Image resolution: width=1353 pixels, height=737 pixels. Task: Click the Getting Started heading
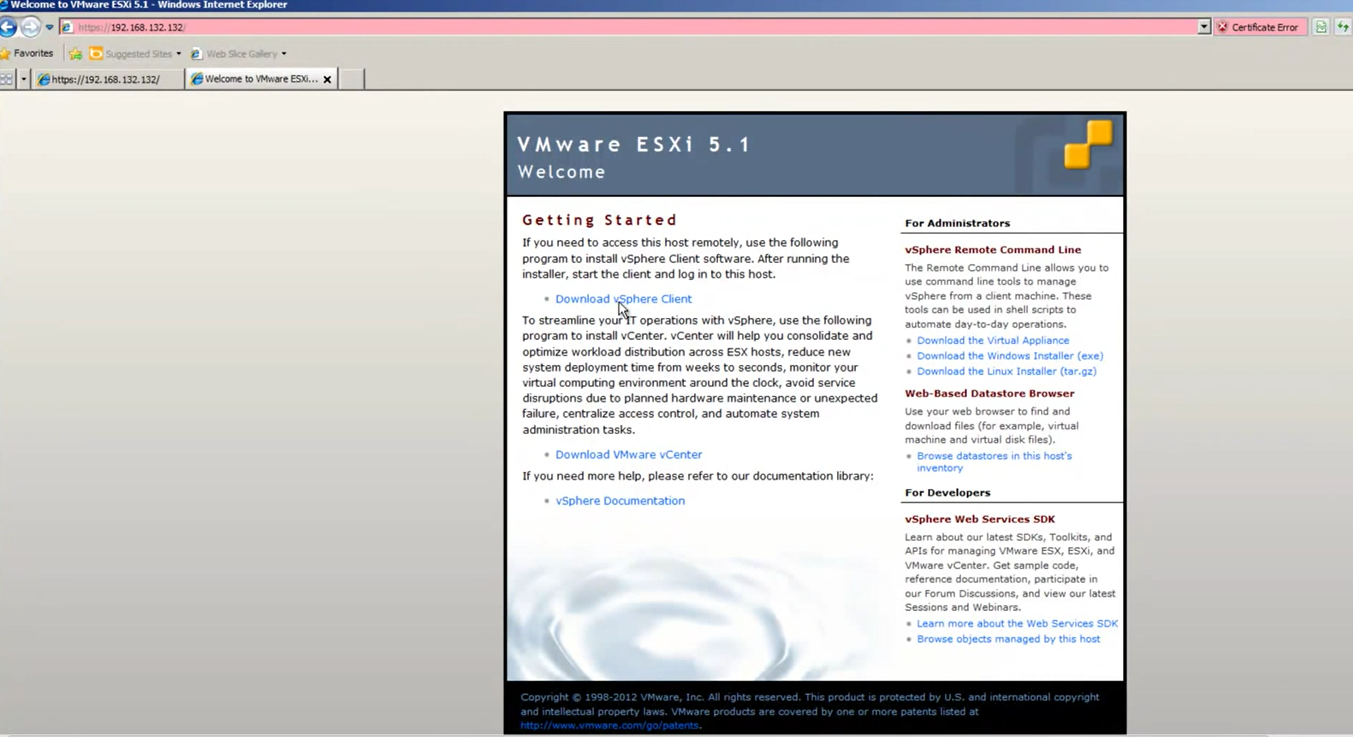point(599,220)
